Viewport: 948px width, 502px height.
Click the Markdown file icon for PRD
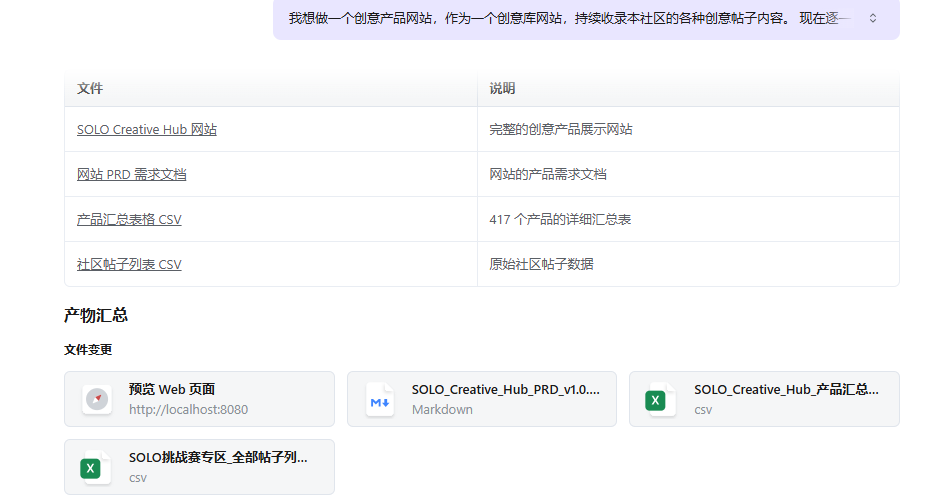point(380,400)
